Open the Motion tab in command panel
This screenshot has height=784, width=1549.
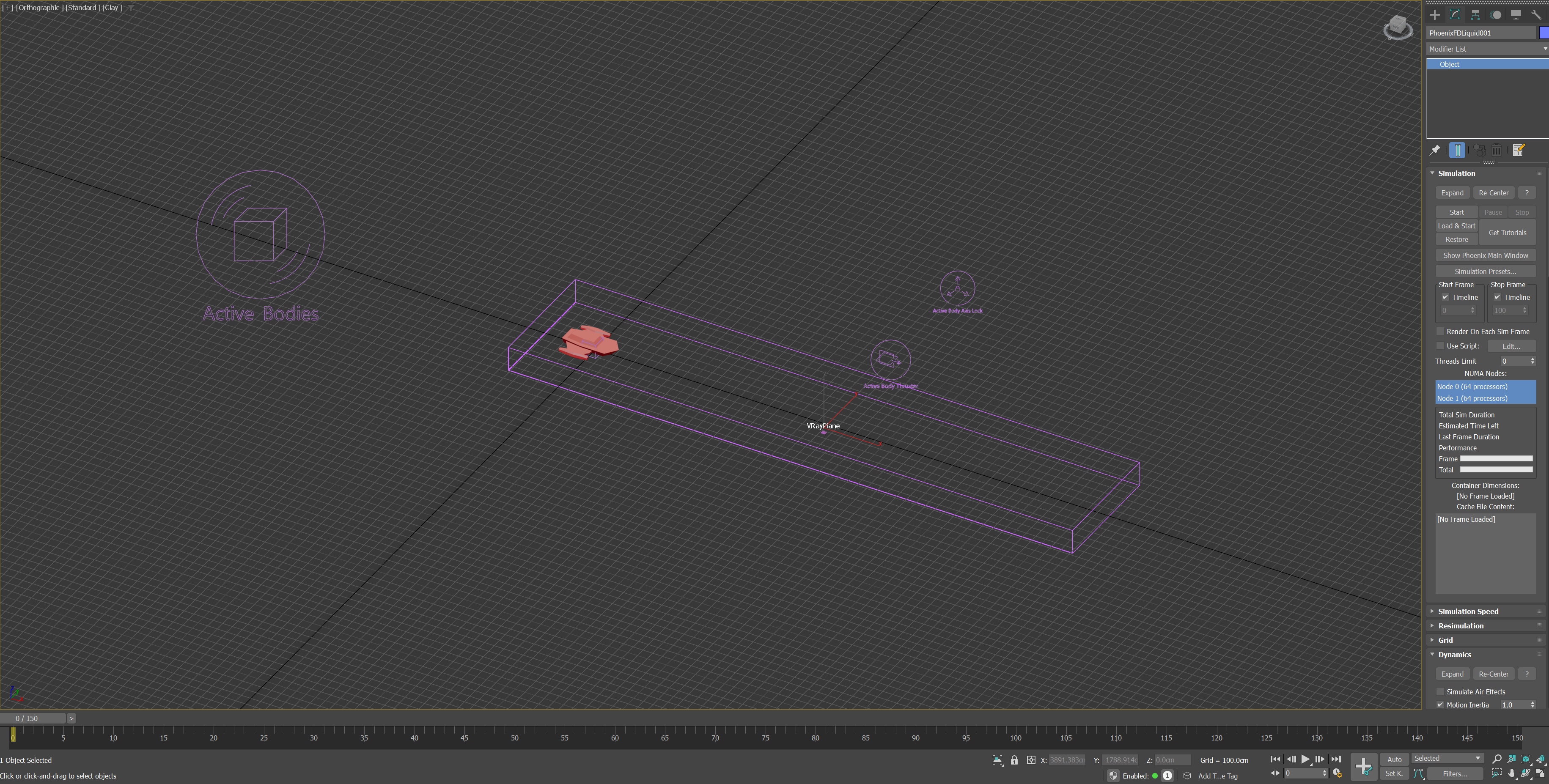(x=1495, y=15)
